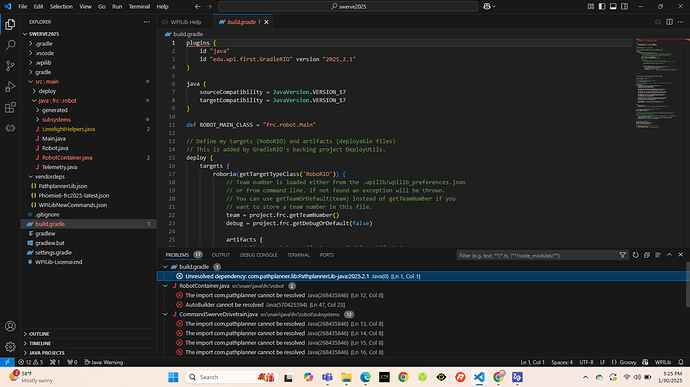Image resolution: width=690 pixels, height=387 pixels.
Task: Open the Extensions view
Action: pos(10,107)
